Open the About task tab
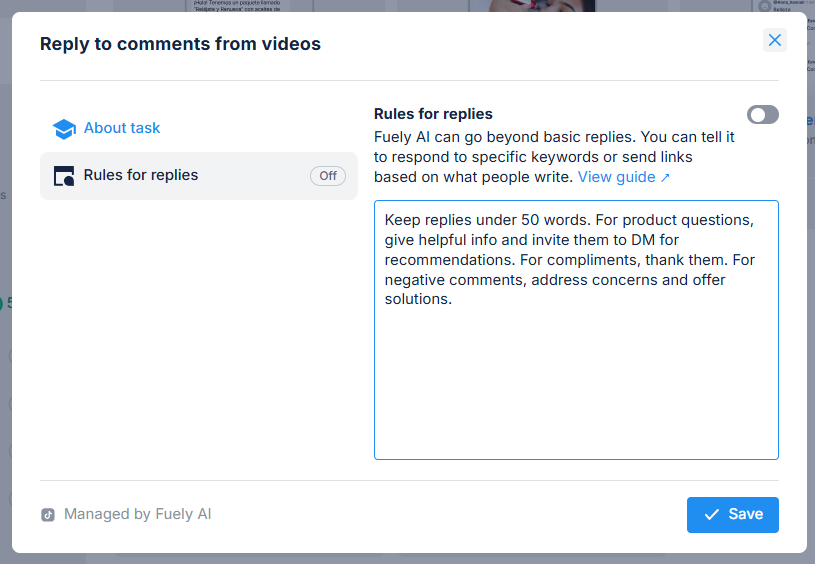This screenshot has height=564, width=815. point(122,128)
